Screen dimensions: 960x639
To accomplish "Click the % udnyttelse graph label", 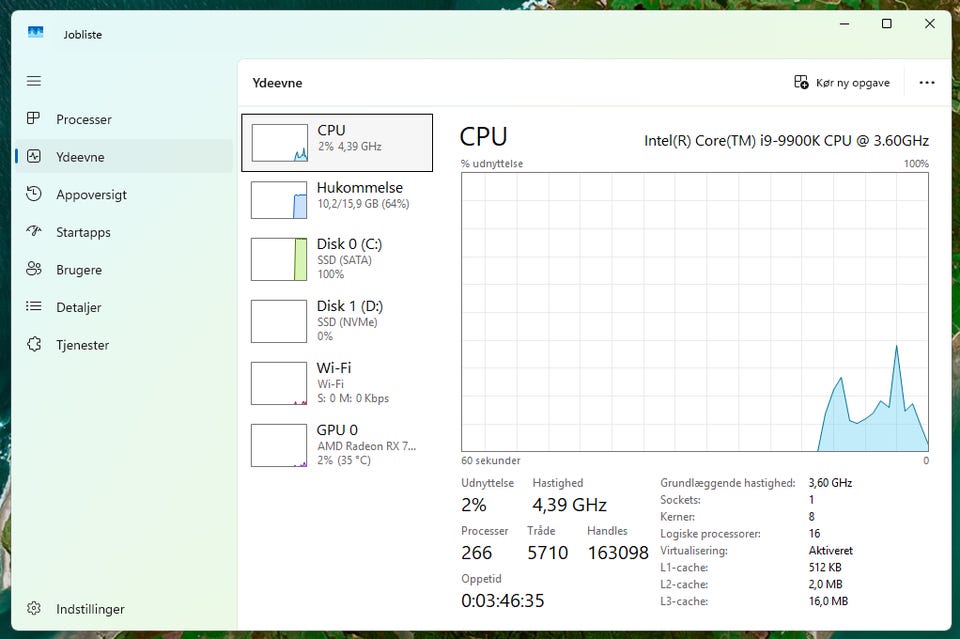I will point(492,163).
